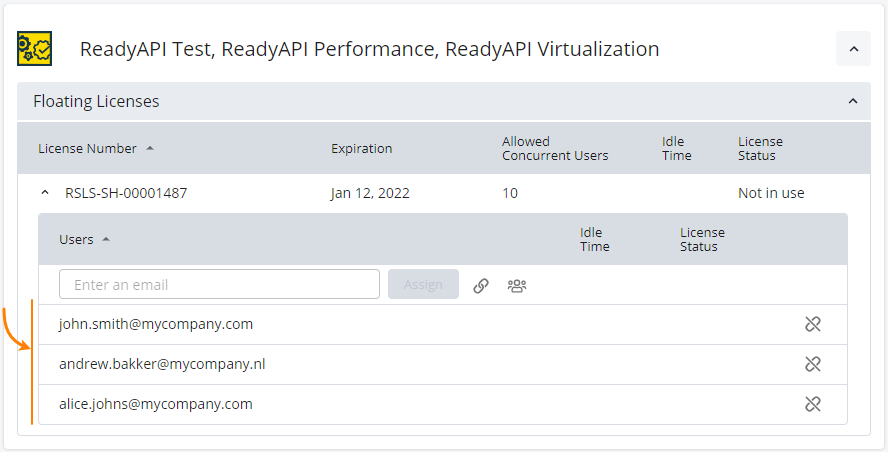
Task: Unassign alice.johns@mycompany.com from the license
Action: tap(812, 404)
